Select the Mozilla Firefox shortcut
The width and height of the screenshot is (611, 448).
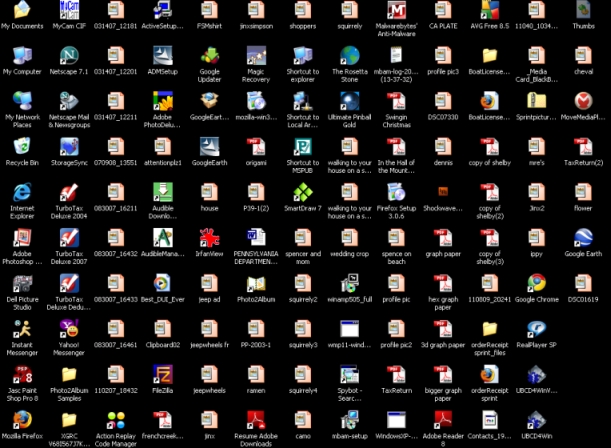click(x=22, y=420)
